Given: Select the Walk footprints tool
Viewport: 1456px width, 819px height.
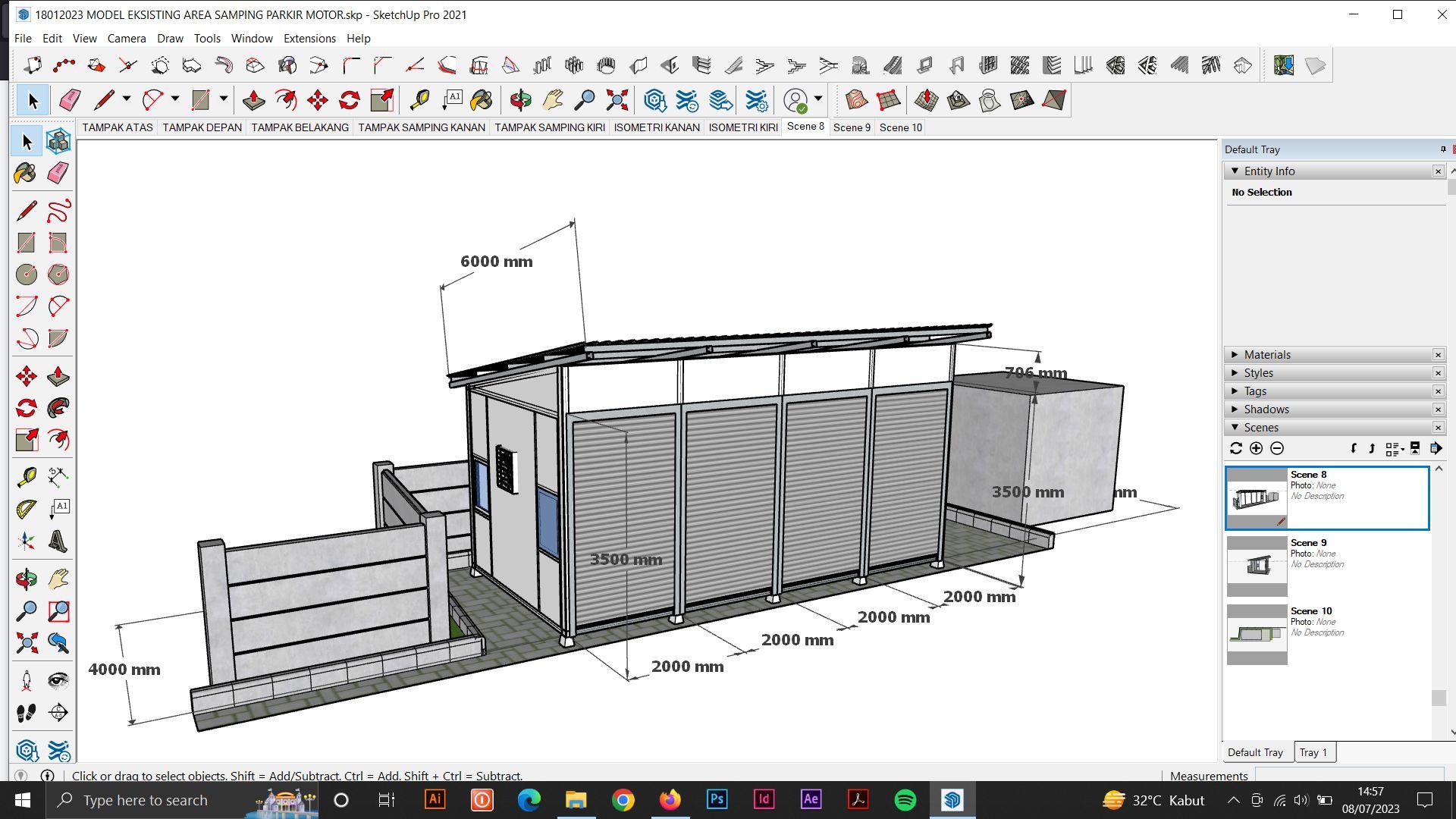Looking at the screenshot, I should tap(26, 713).
